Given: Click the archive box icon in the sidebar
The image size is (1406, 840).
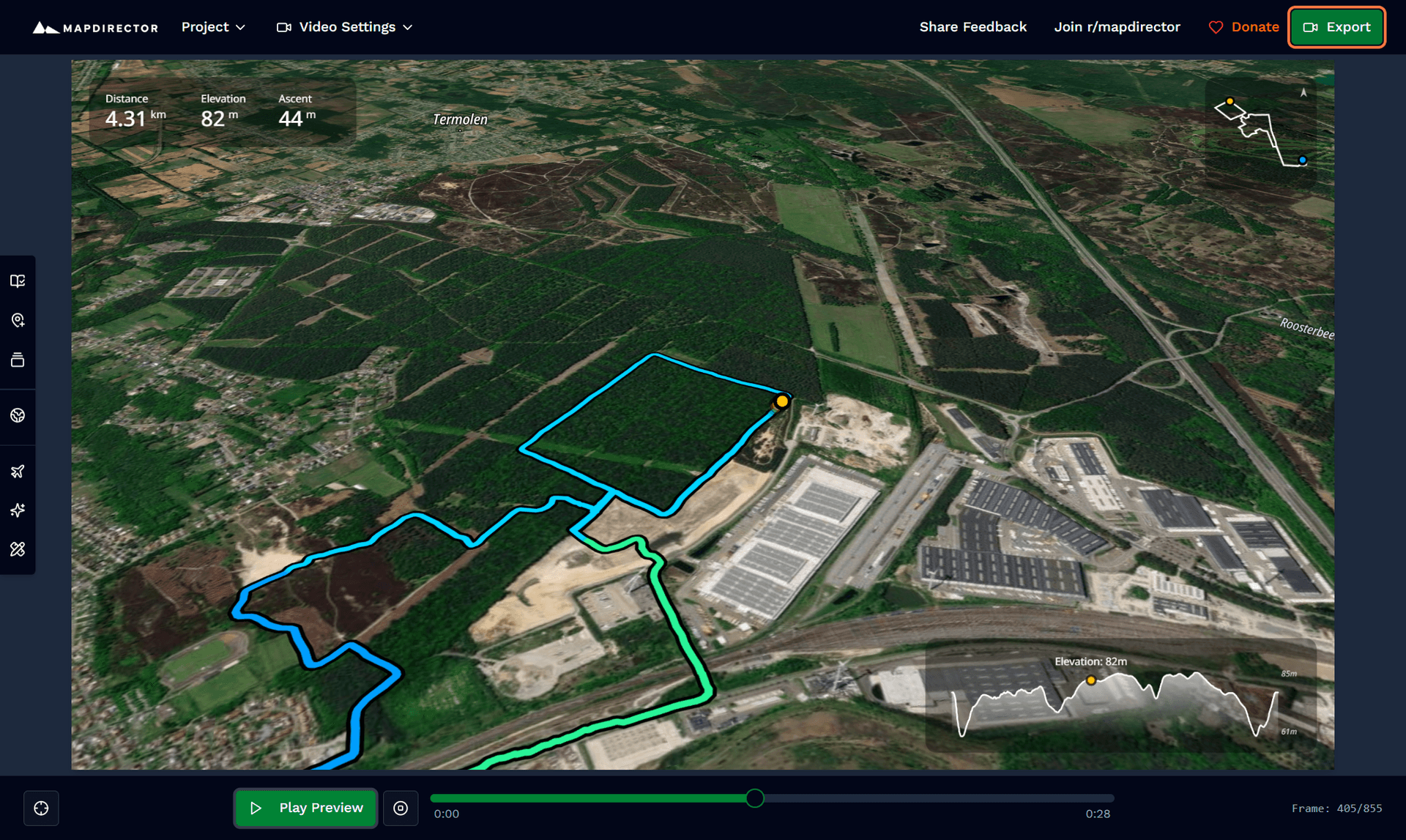Looking at the screenshot, I should click(18, 360).
